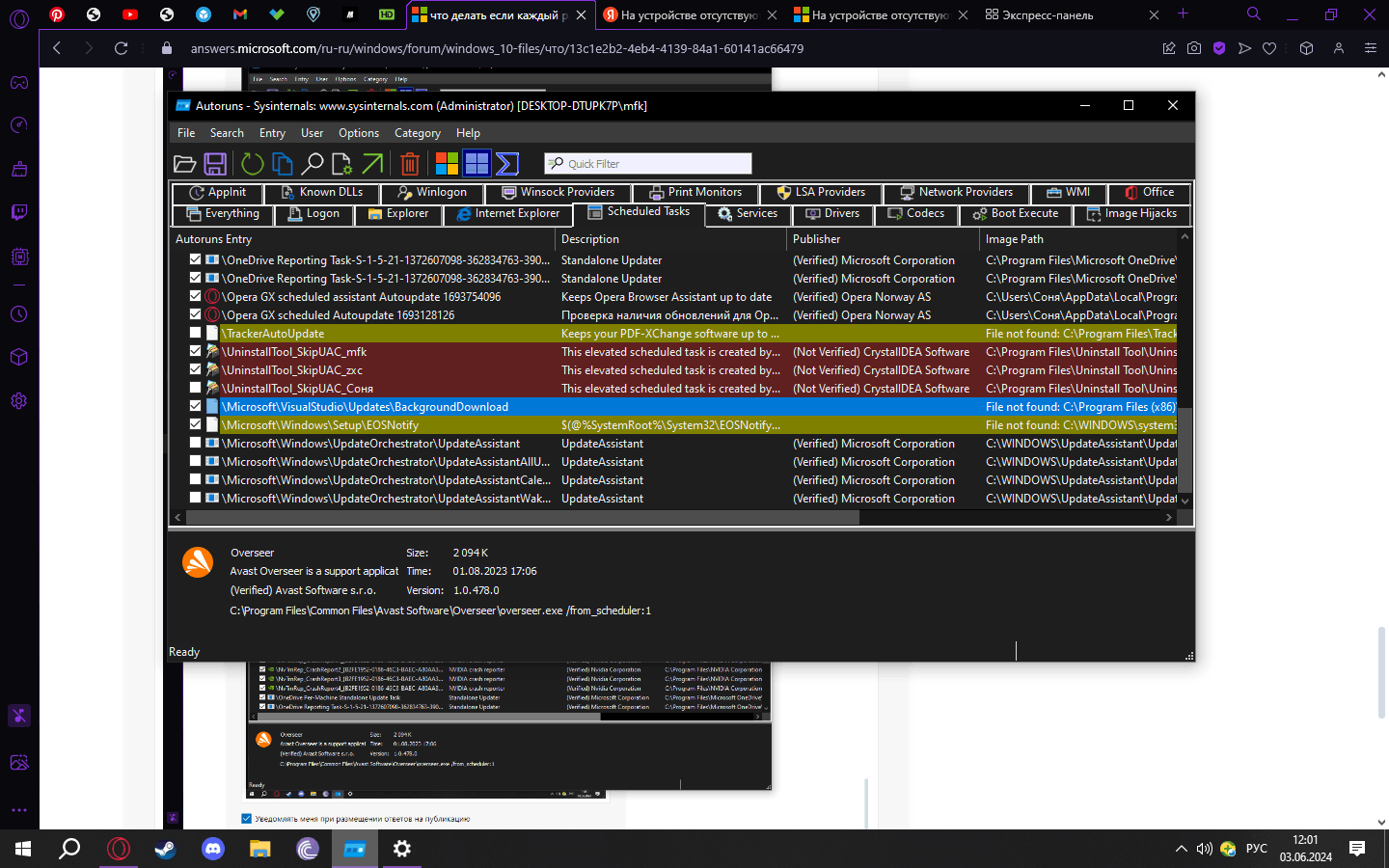
Task: Switch to the Image Hijacks tab
Action: pos(1132,214)
